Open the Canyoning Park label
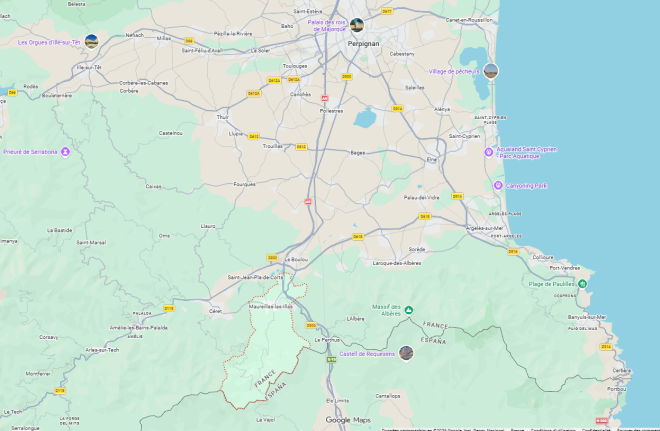 click(x=526, y=186)
